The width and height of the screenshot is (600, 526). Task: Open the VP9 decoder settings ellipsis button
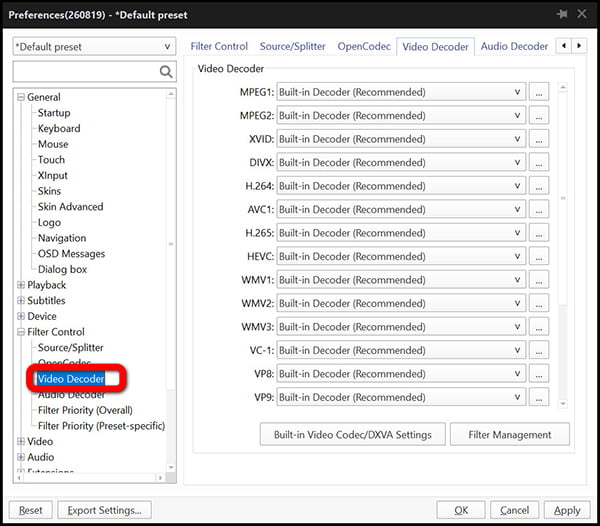coord(539,397)
